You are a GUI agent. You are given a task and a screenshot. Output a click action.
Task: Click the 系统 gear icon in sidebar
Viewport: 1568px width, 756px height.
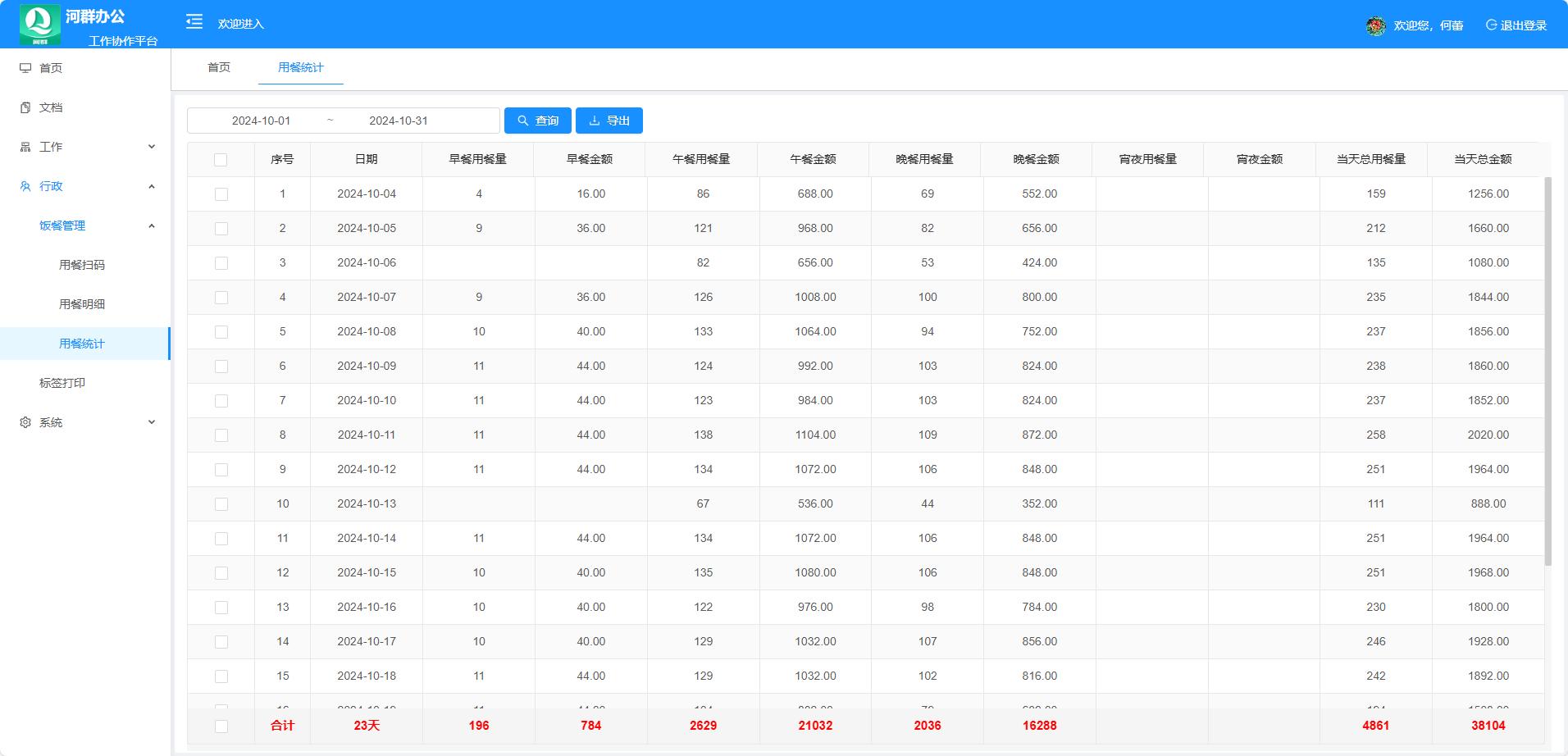point(25,422)
